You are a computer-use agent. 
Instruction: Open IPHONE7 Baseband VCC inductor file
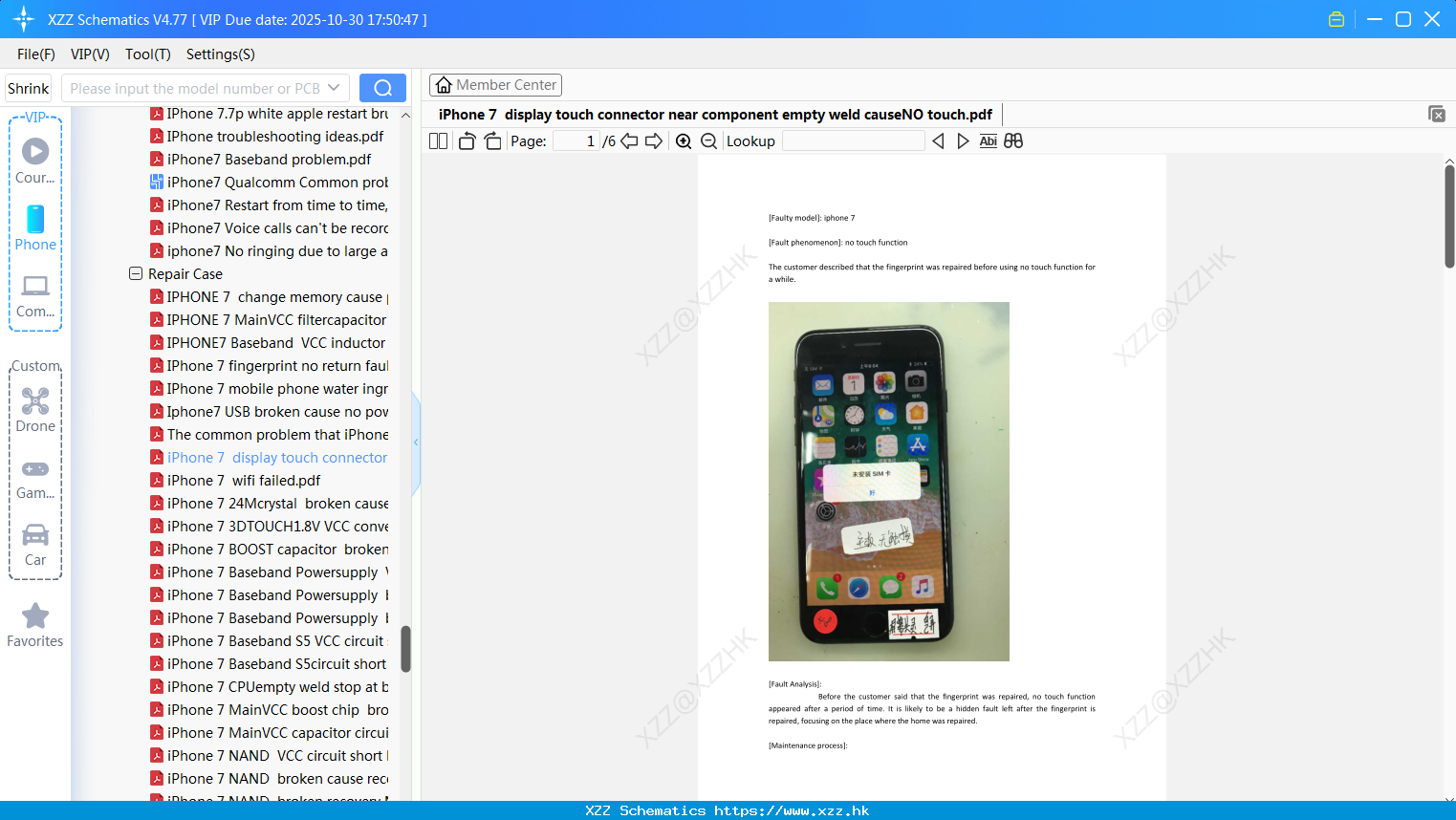[x=269, y=343]
